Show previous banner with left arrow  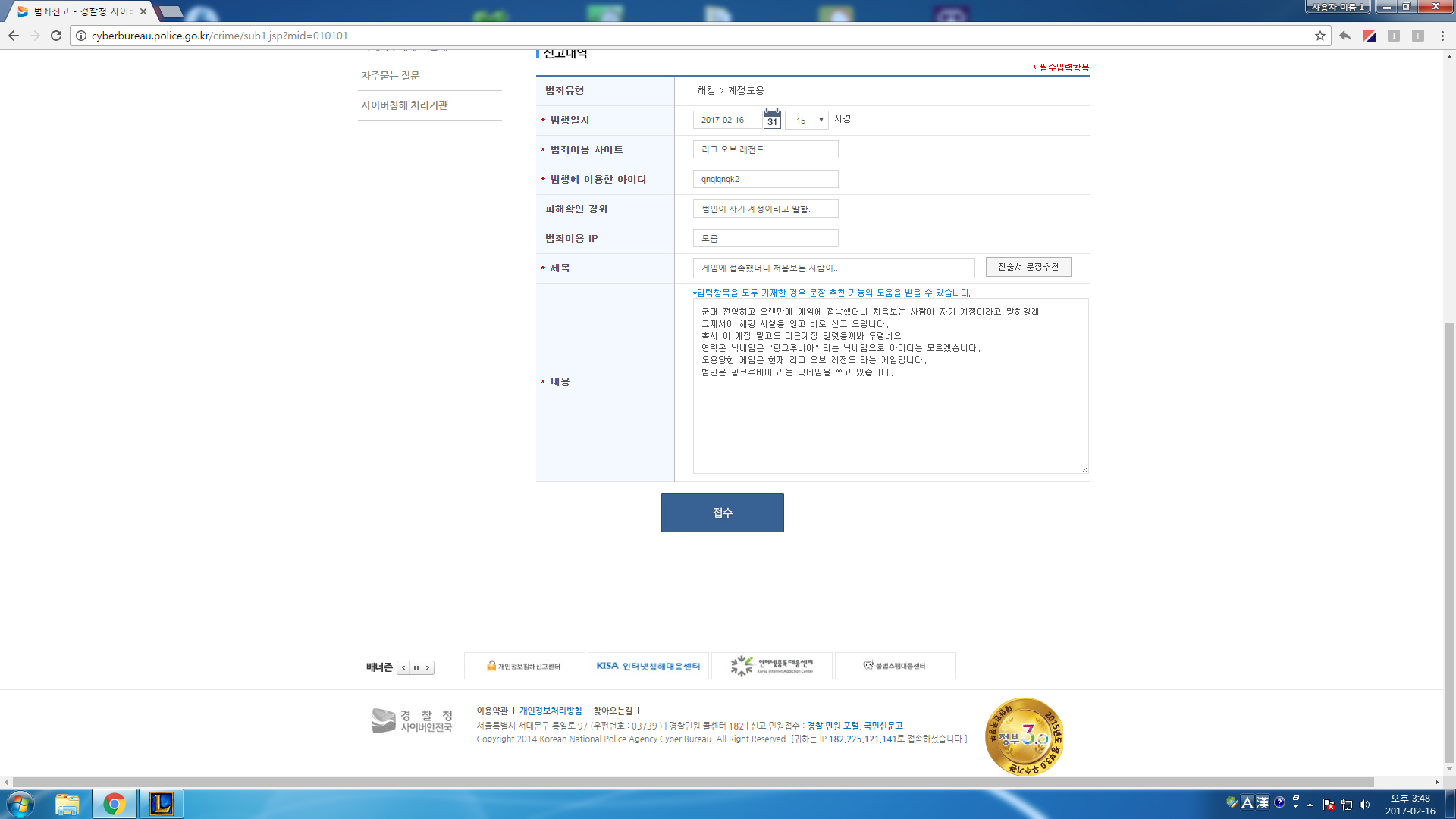(403, 667)
